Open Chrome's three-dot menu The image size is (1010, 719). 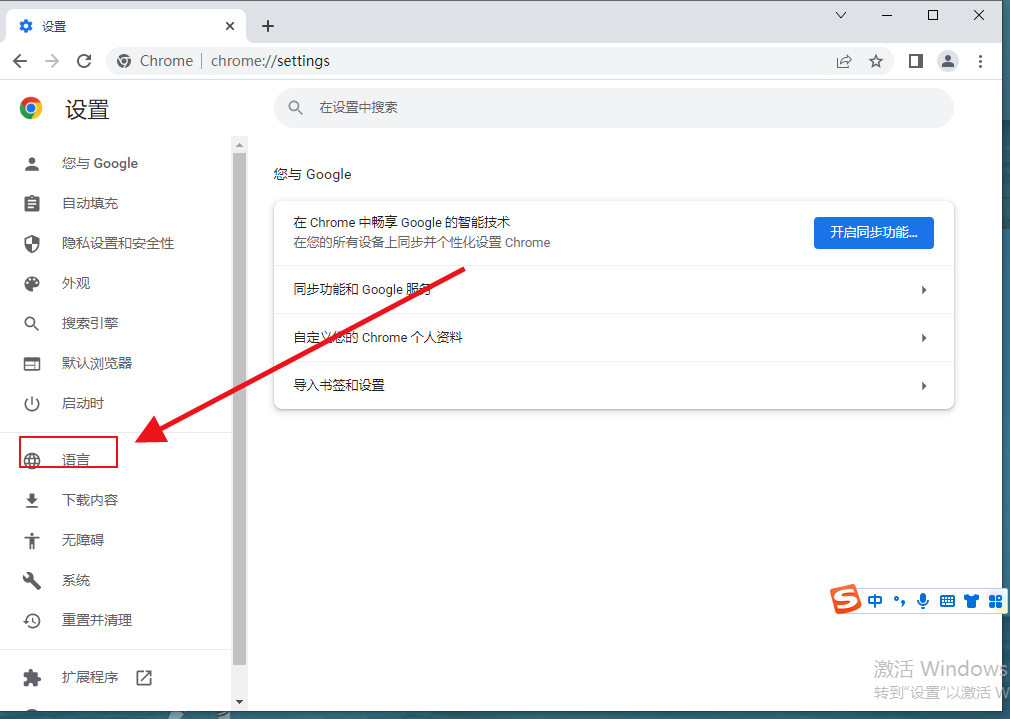[x=980, y=61]
